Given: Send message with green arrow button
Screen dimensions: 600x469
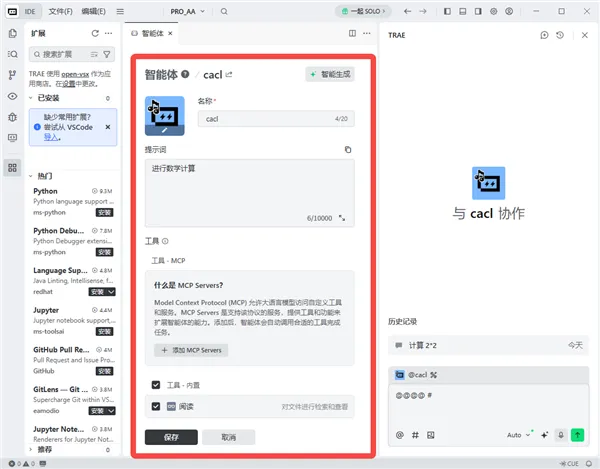Looking at the screenshot, I should 577,435.
